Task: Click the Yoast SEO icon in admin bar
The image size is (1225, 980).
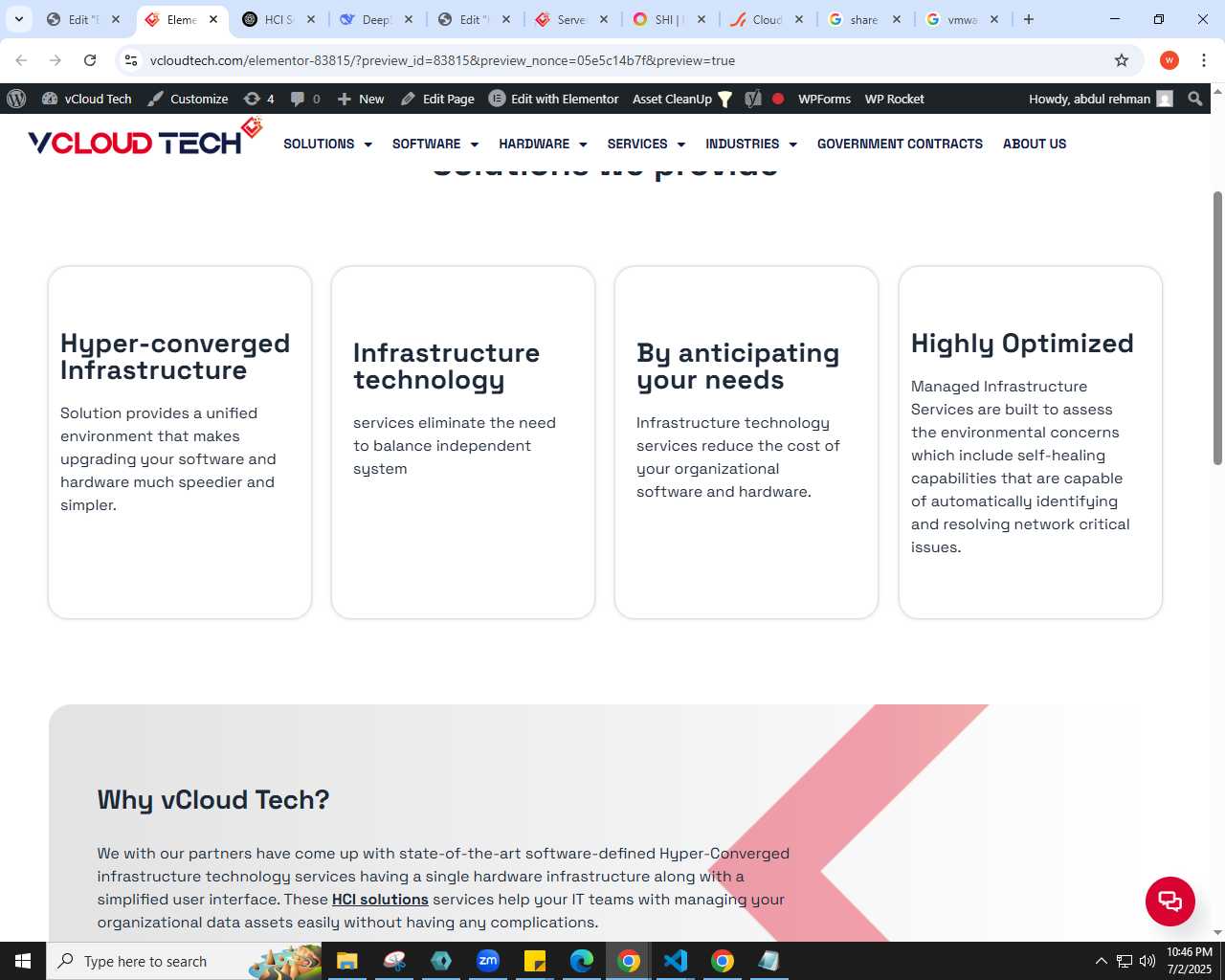Action: pyautogui.click(x=753, y=99)
